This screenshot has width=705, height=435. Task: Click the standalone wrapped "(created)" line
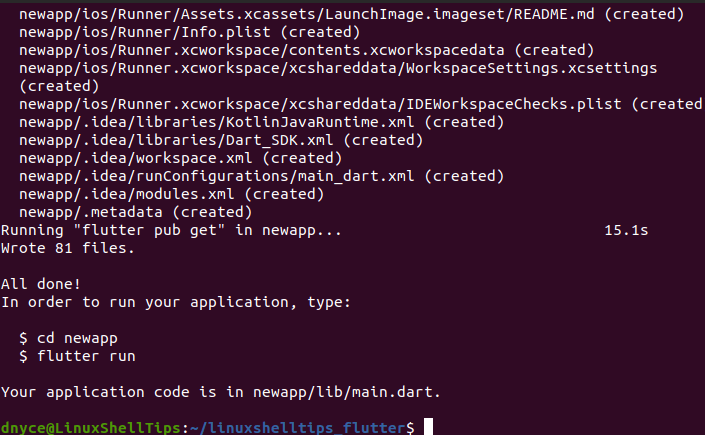[x=59, y=86]
